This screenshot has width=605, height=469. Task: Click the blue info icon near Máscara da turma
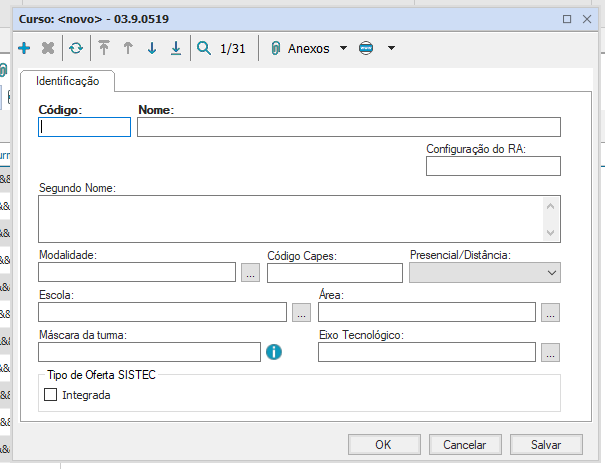pyautogui.click(x=274, y=352)
